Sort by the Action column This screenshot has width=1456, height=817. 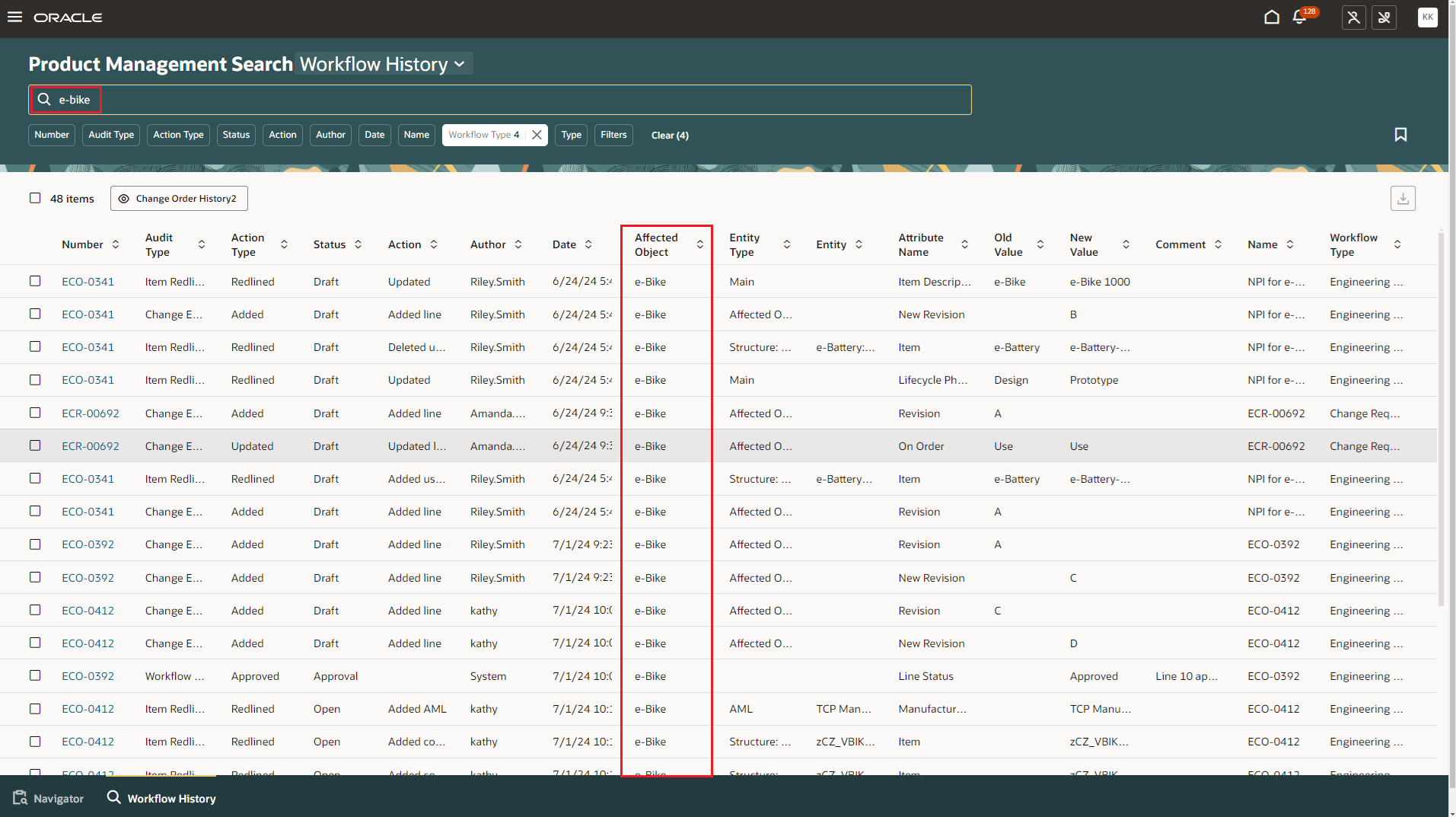point(434,244)
